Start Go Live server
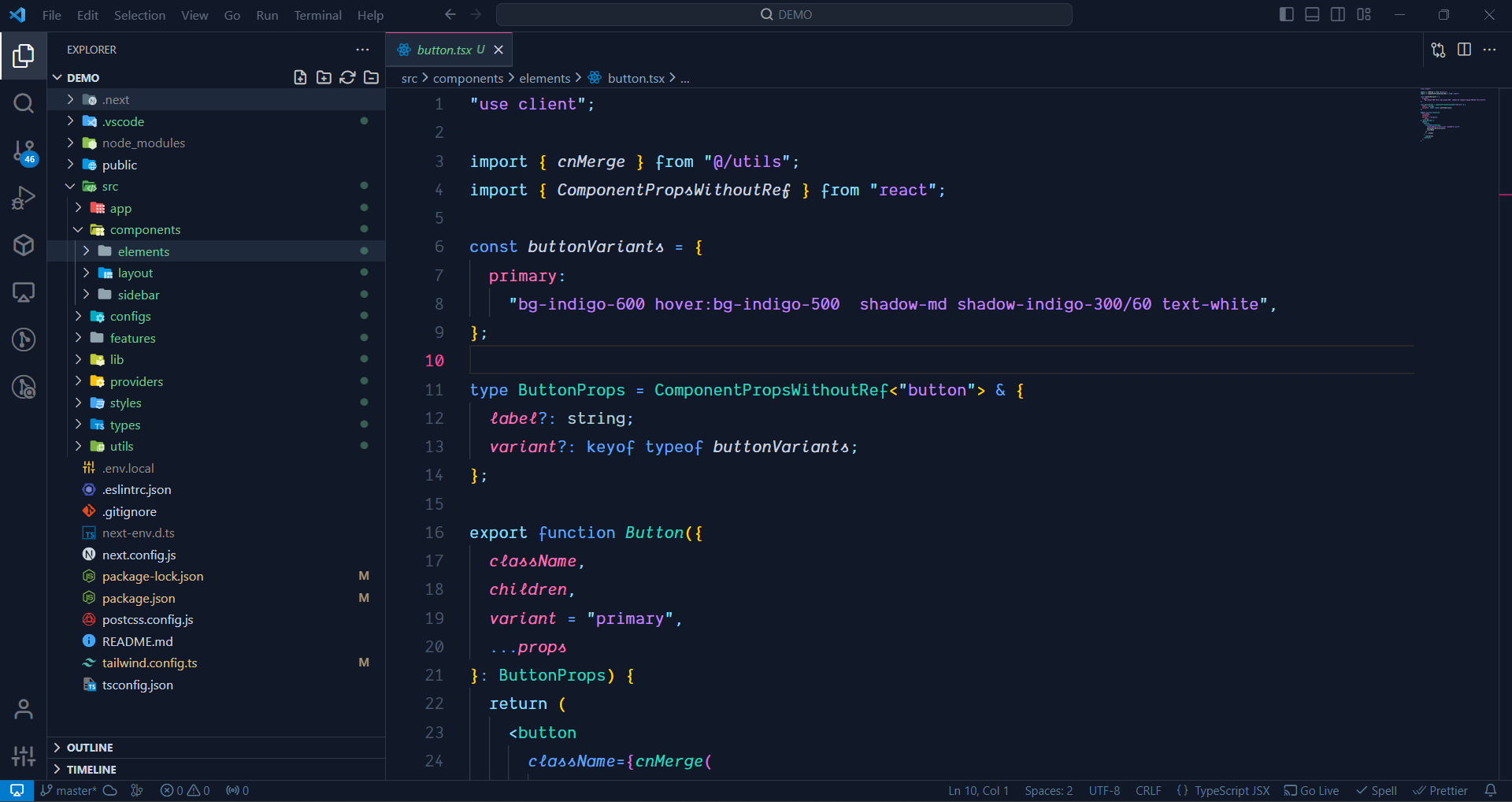This screenshot has width=1512, height=802. 1311,790
